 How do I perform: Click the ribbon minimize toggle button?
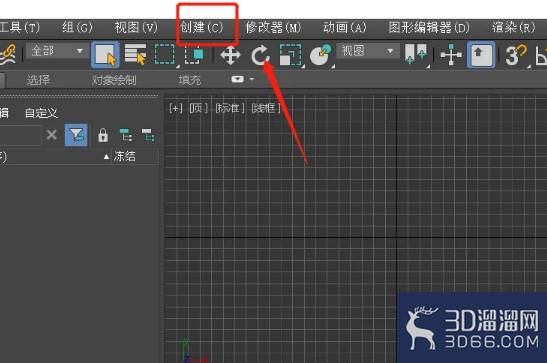click(238, 80)
